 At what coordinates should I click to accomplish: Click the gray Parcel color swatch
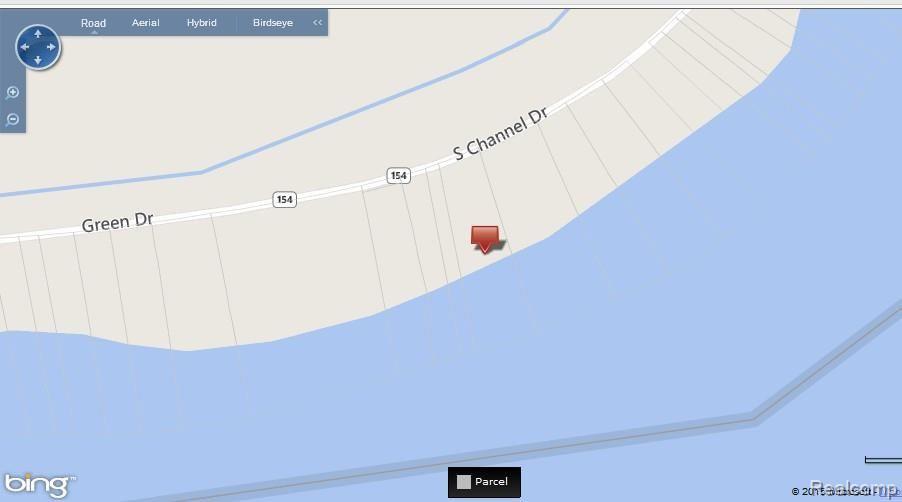pos(464,482)
